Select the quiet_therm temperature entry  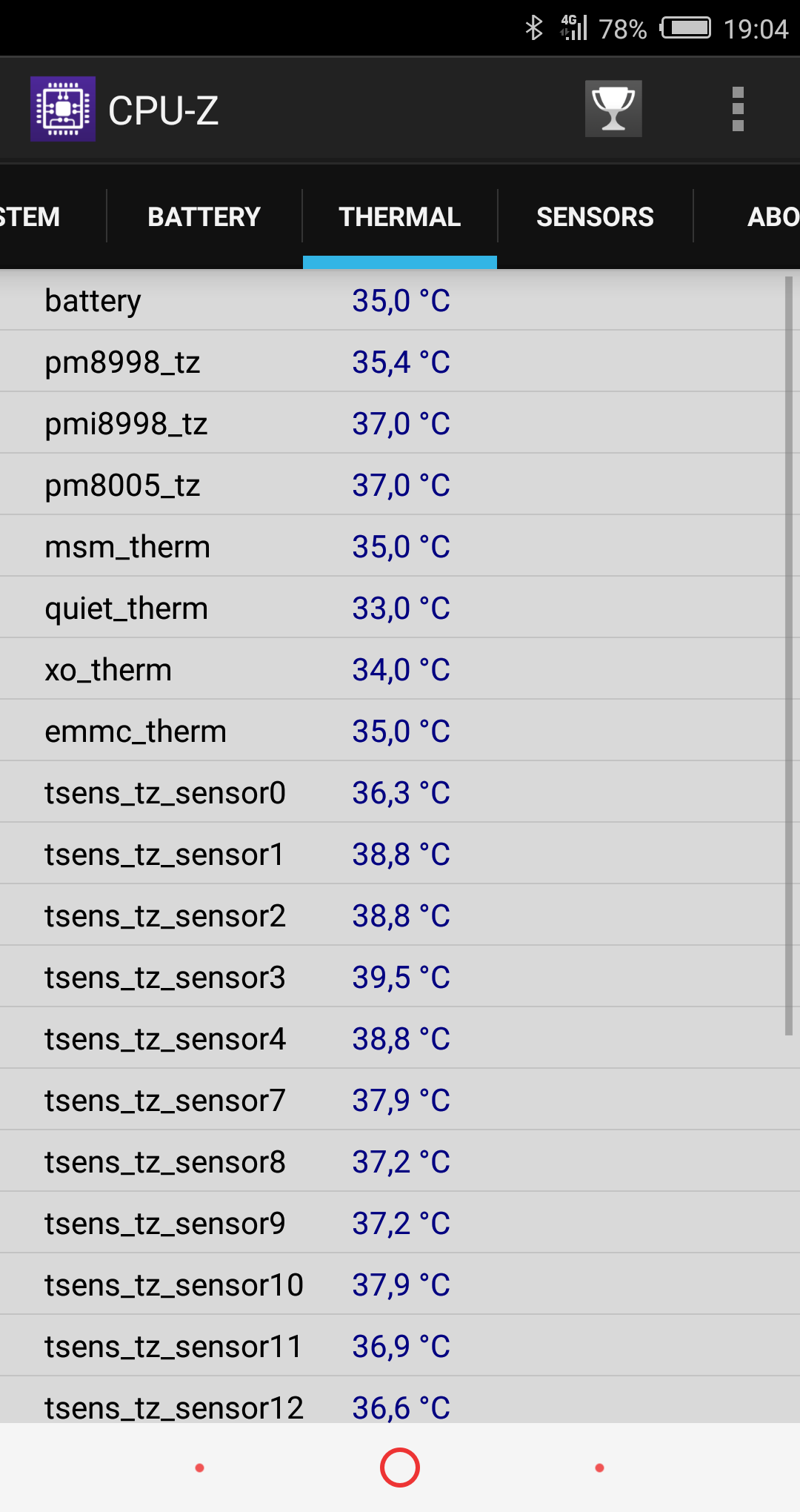pos(393,608)
